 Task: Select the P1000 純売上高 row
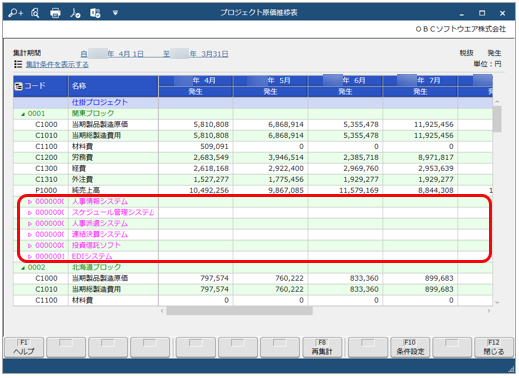pos(253,191)
